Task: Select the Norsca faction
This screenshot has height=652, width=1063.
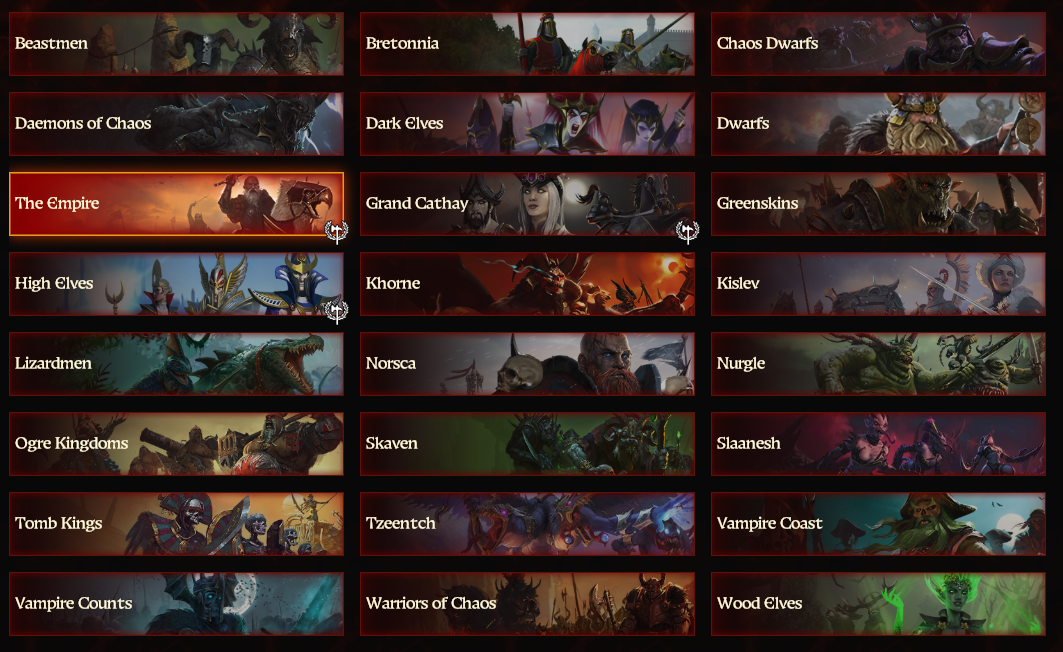Action: (x=527, y=364)
